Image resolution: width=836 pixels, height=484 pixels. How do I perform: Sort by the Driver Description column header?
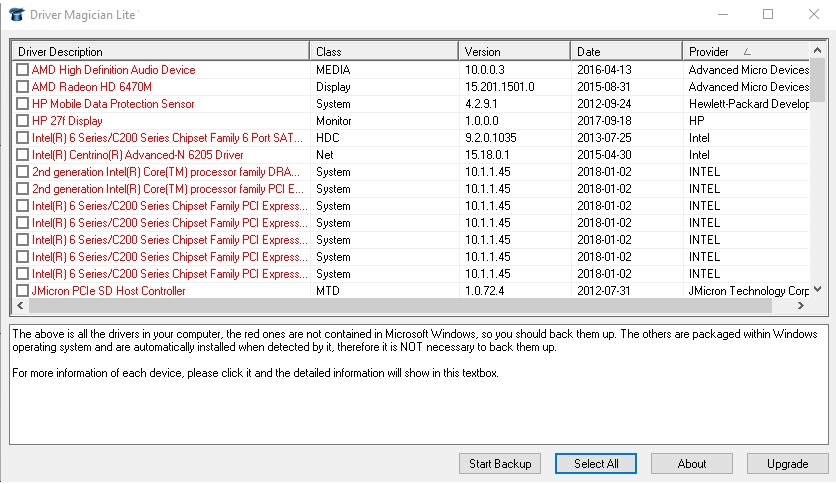point(160,51)
